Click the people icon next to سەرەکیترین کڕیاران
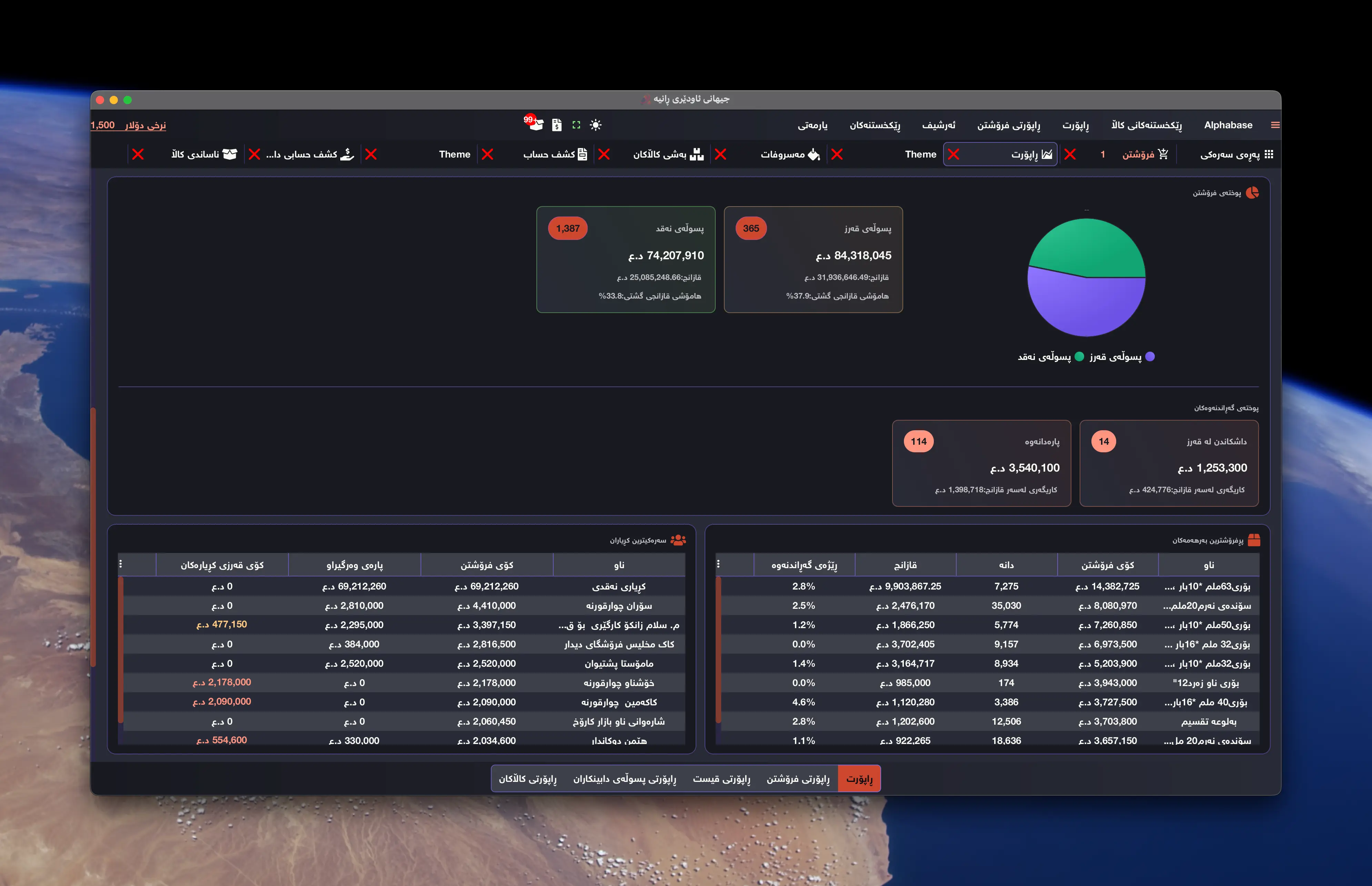The width and height of the screenshot is (1372, 886). click(678, 540)
